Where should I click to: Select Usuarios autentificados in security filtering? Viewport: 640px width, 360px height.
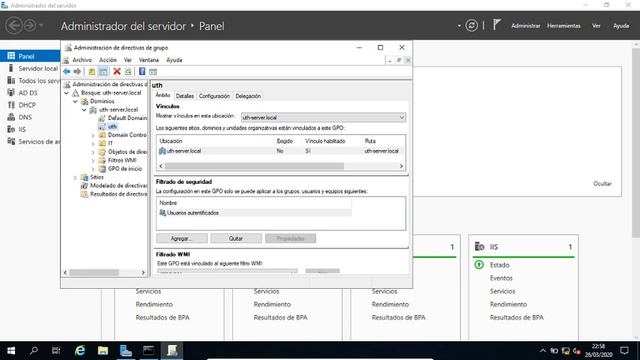(255, 213)
